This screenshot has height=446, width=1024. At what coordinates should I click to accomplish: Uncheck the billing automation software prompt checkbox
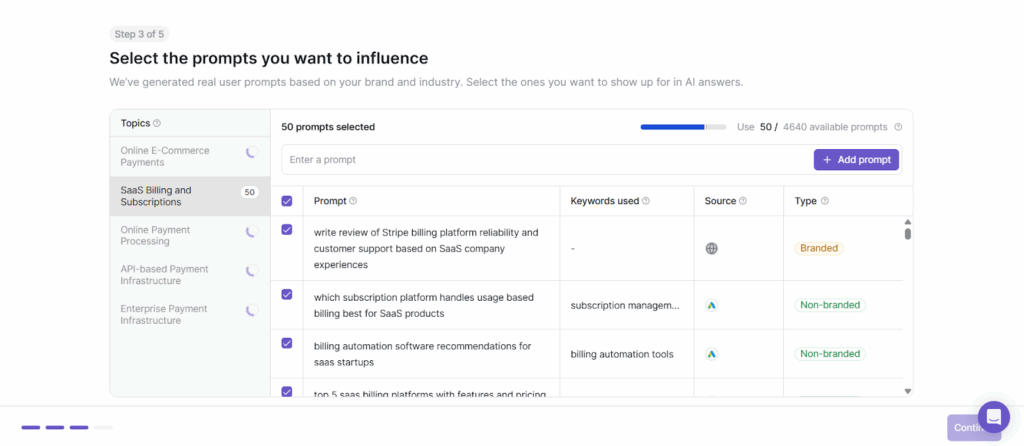pyautogui.click(x=287, y=343)
